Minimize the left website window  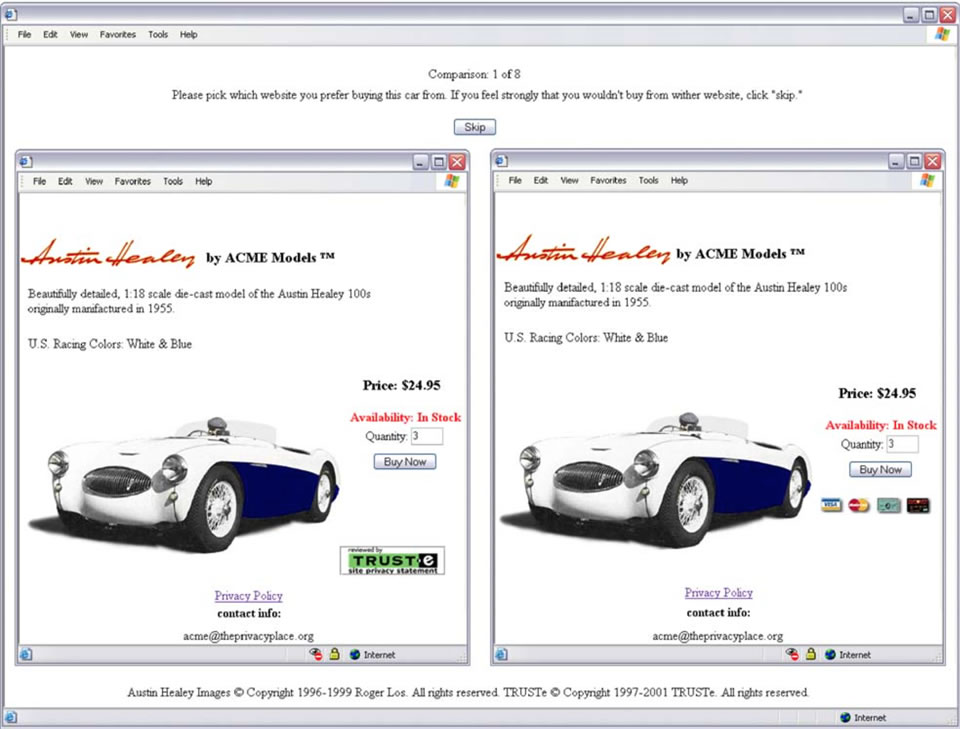coord(421,162)
